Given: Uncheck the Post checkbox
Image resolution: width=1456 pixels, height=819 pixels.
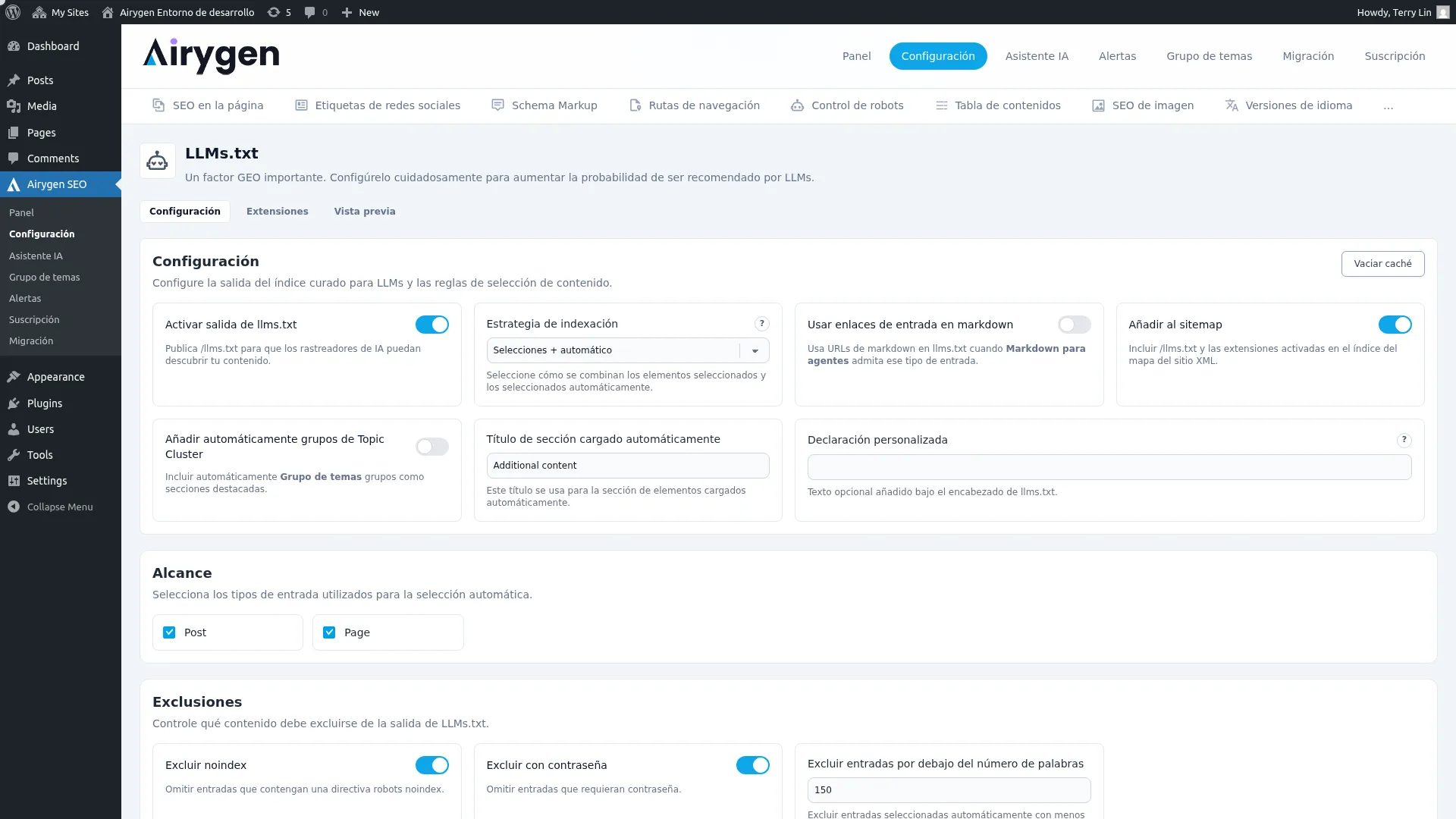Looking at the screenshot, I should (x=169, y=632).
